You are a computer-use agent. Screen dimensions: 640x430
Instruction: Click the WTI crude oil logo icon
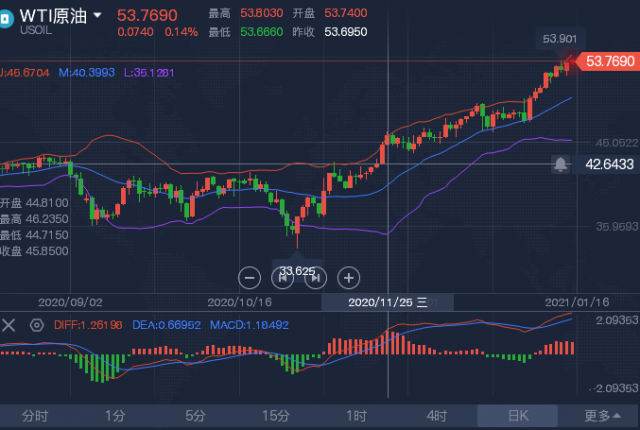(x=6, y=19)
